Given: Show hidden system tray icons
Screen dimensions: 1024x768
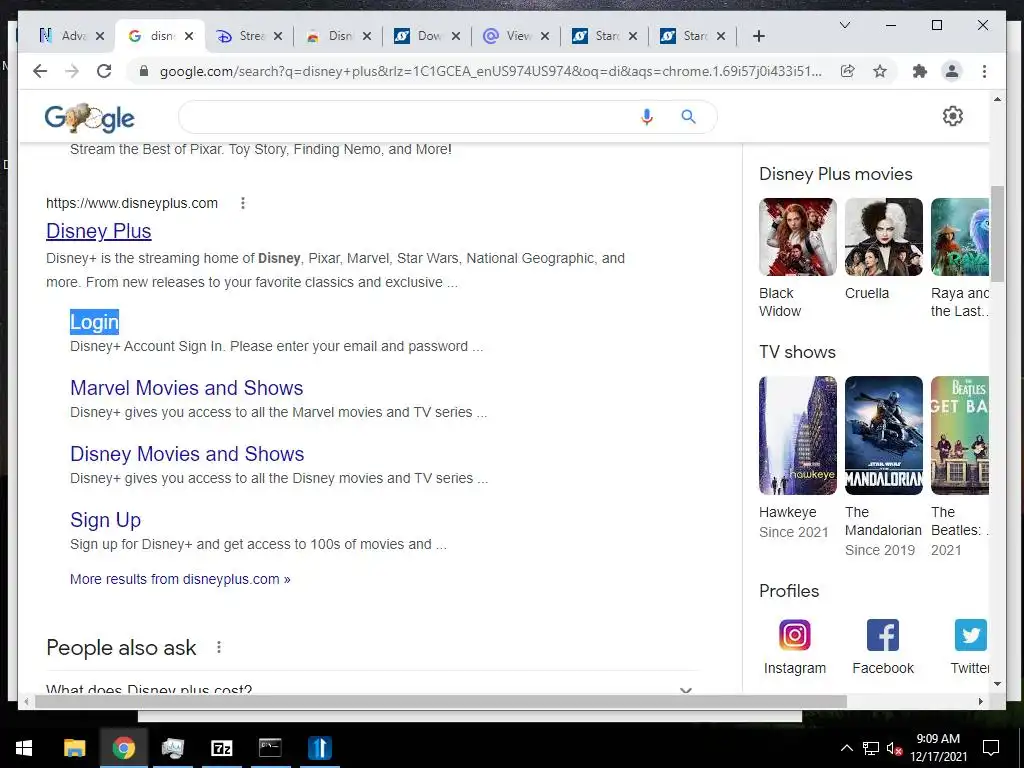Looking at the screenshot, I should click(x=846, y=748).
